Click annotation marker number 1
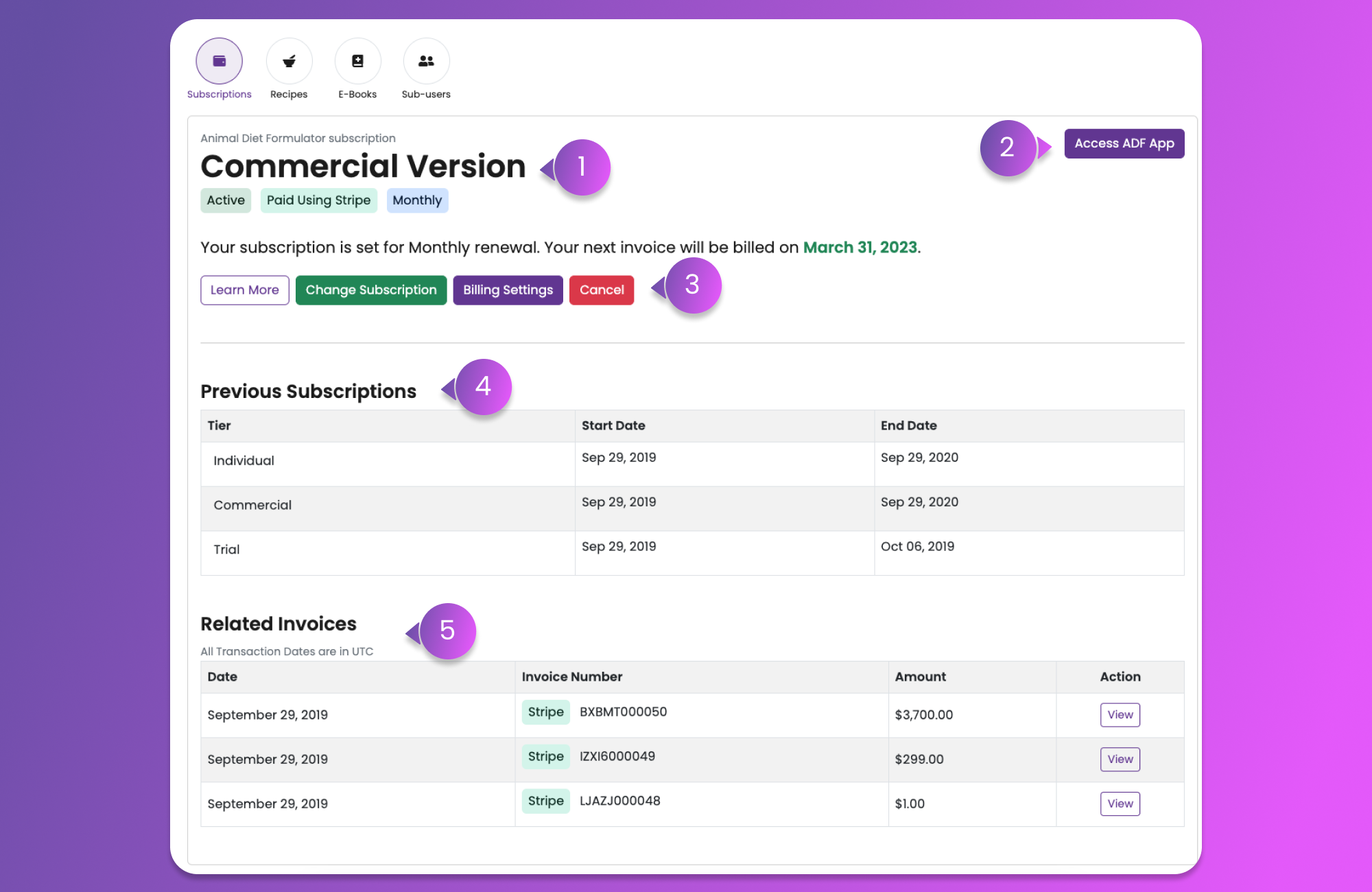This screenshot has width=1372, height=892. click(x=582, y=167)
